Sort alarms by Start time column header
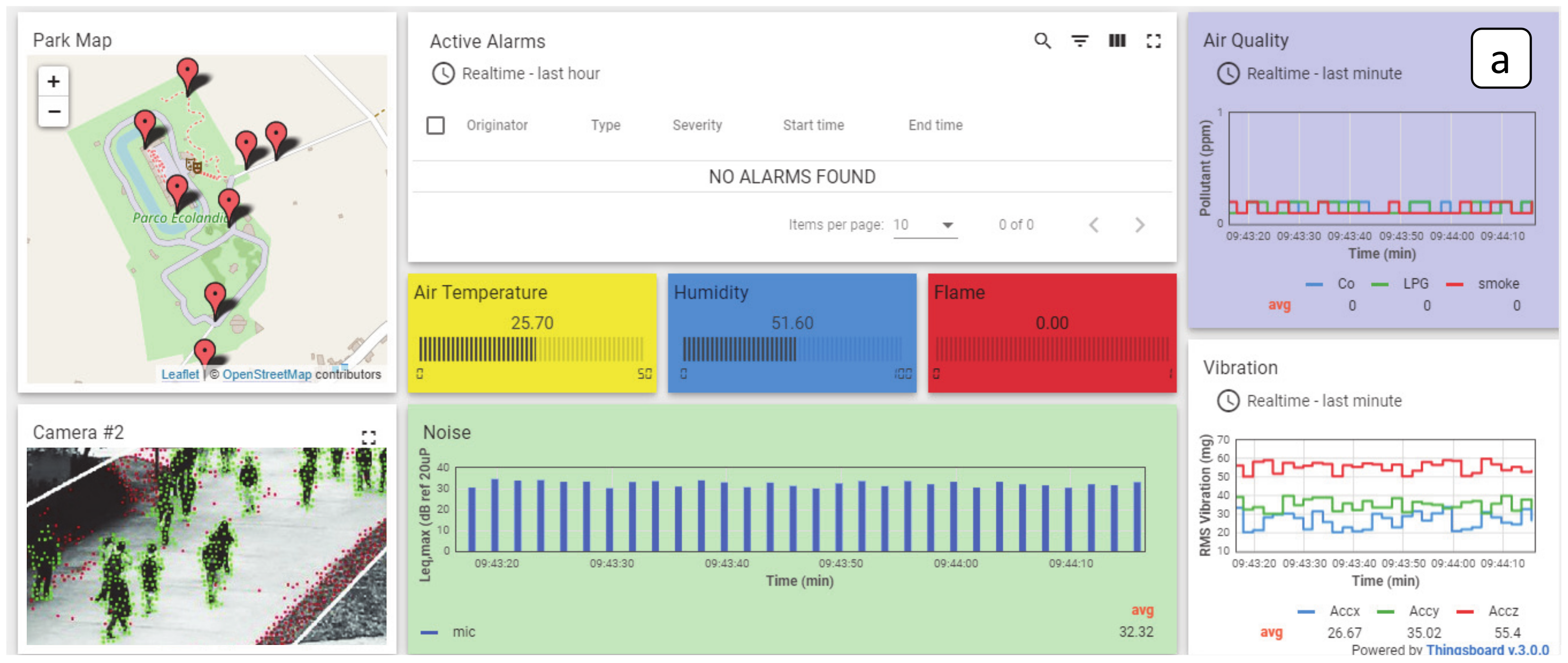This screenshot has width=1568, height=663. [812, 126]
